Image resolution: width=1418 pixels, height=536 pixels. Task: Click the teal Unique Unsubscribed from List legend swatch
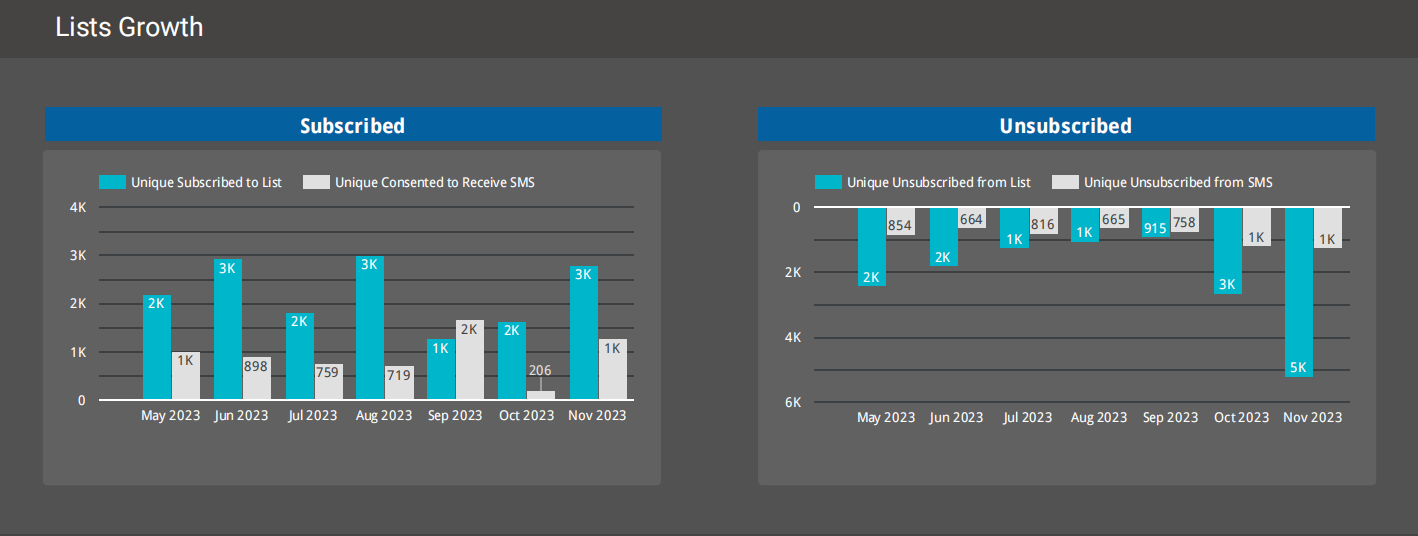coord(828,182)
